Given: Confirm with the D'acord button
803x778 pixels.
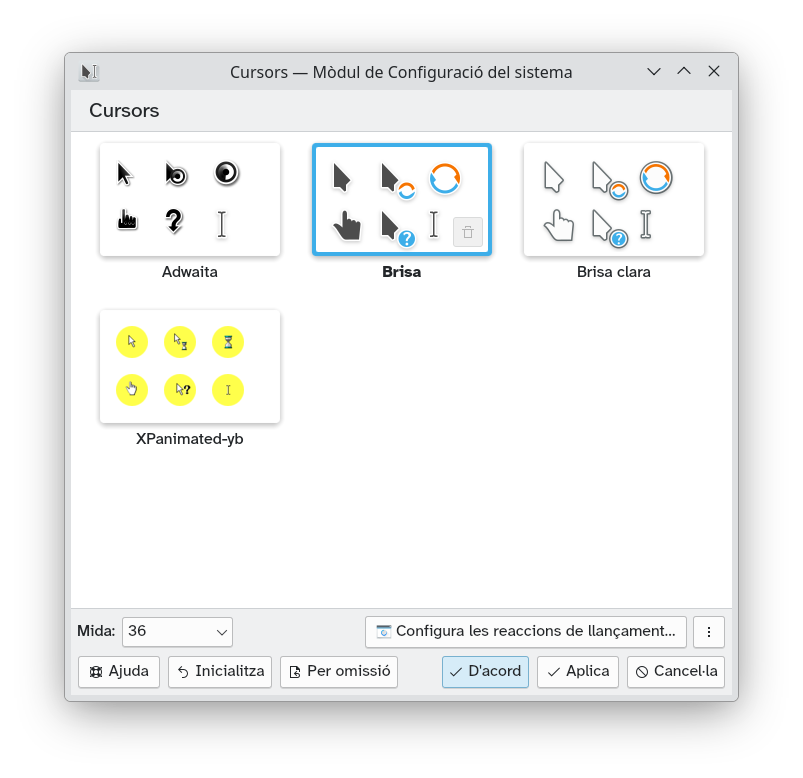Looking at the screenshot, I should (x=485, y=672).
